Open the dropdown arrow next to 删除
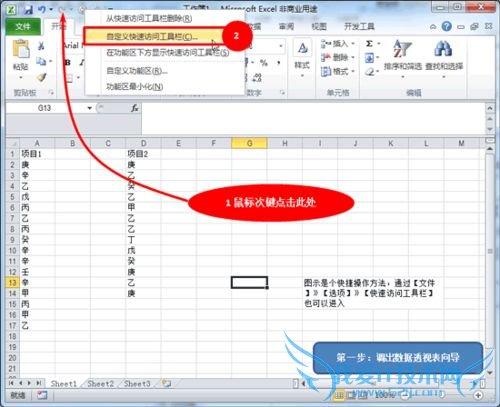Viewport: 500px width, 407px height. [x=353, y=58]
